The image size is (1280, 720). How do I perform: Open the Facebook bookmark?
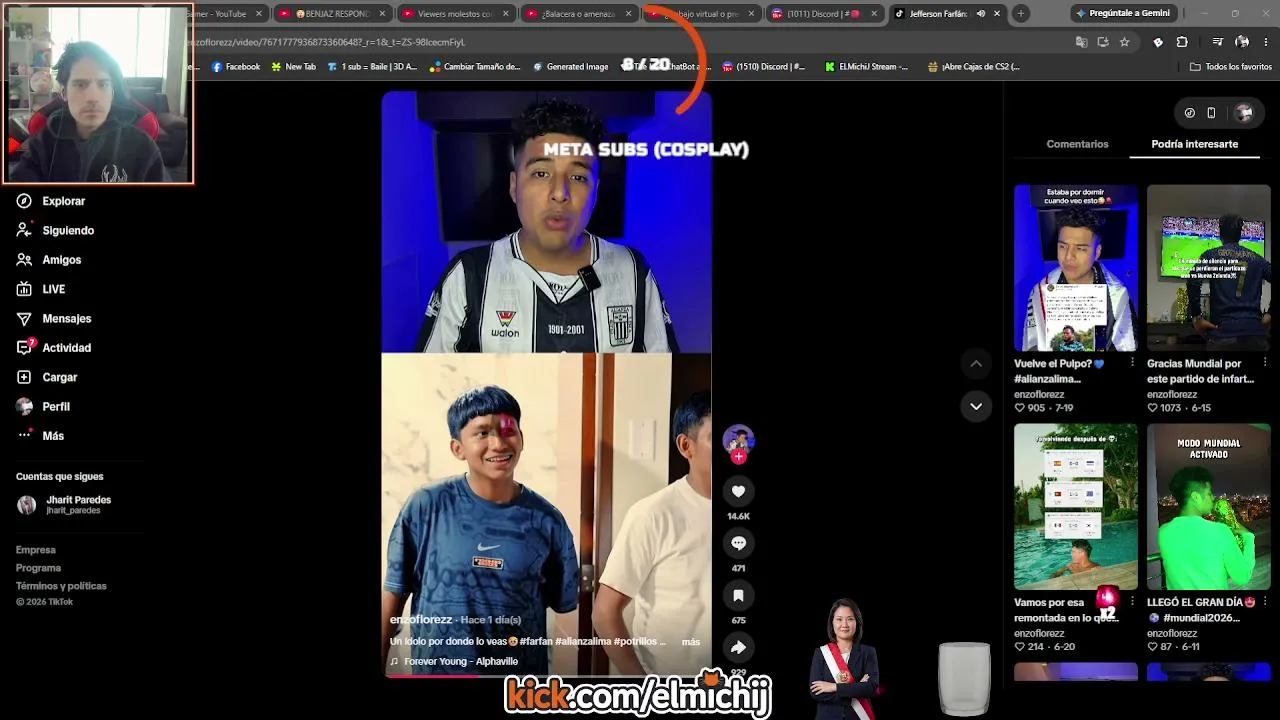236,67
